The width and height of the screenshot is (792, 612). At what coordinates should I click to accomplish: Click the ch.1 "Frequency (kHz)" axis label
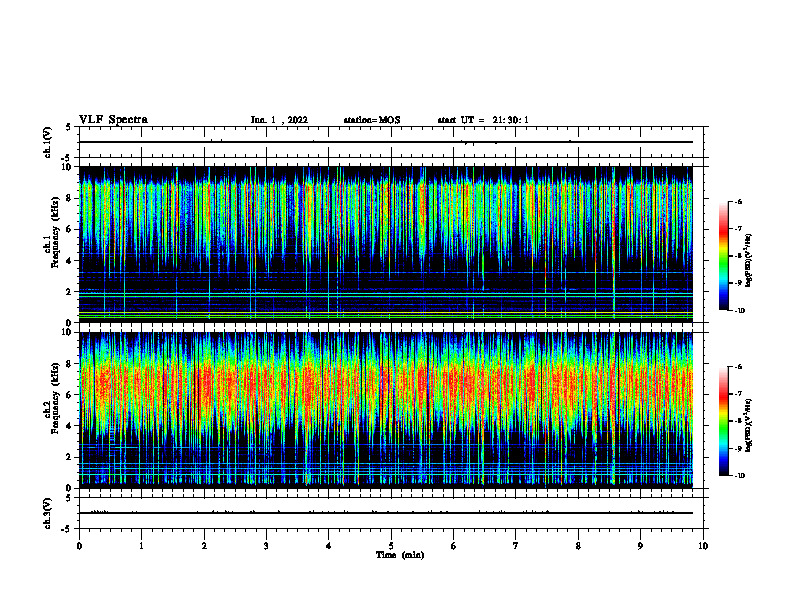pos(56,233)
